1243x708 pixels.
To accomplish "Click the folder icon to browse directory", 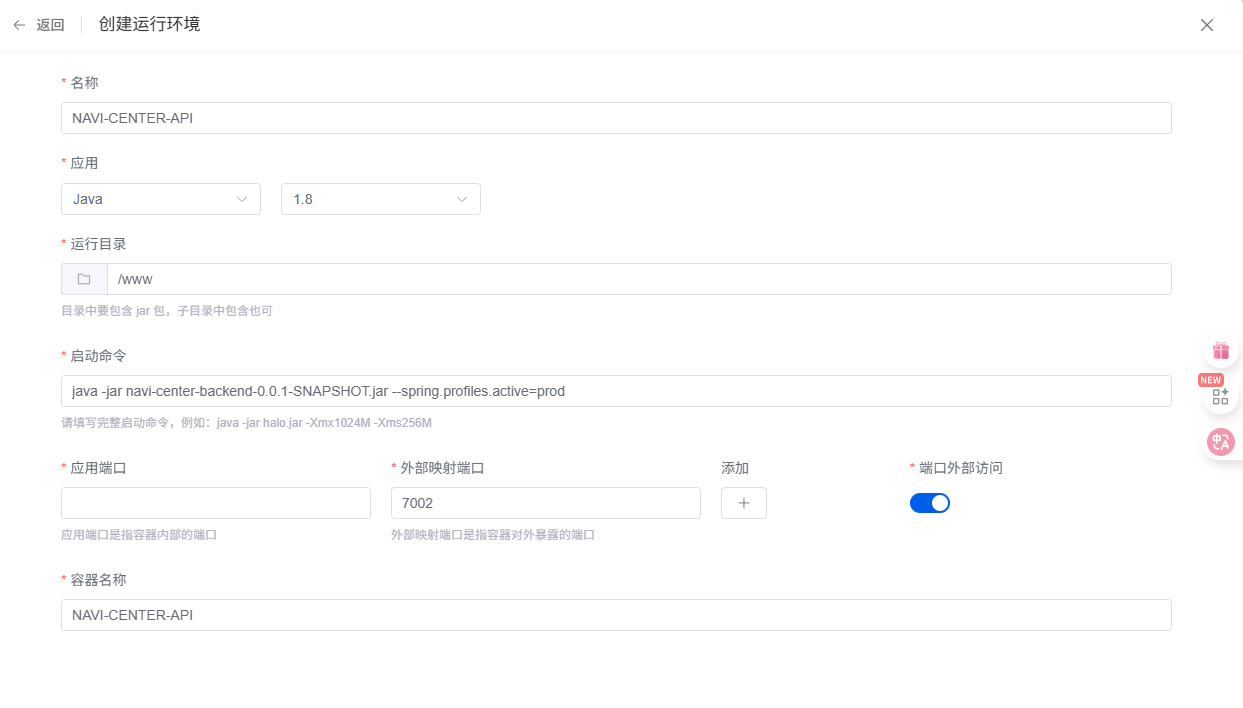I will (x=84, y=279).
